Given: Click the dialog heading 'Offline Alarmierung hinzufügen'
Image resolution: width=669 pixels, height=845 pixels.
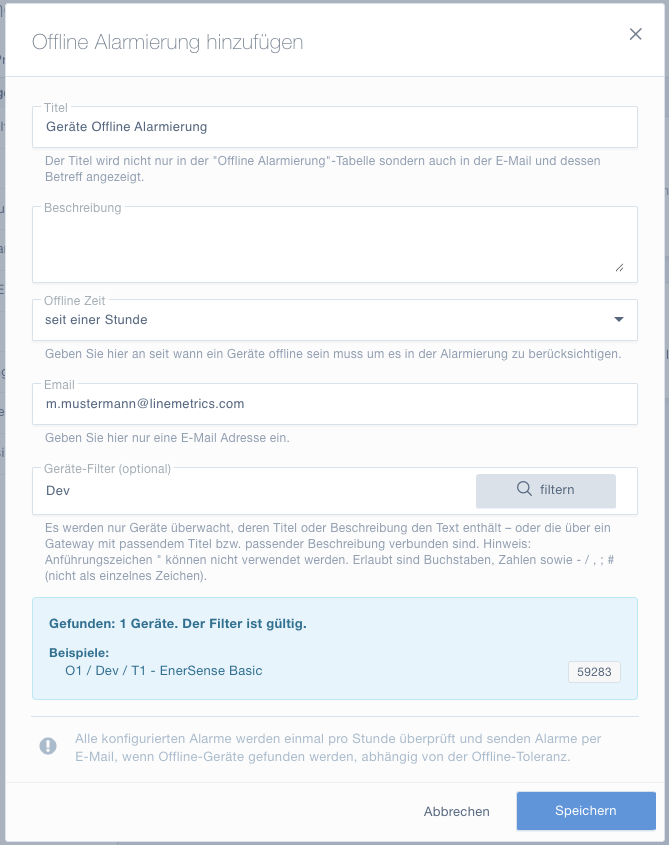Looking at the screenshot, I should click(x=168, y=42).
